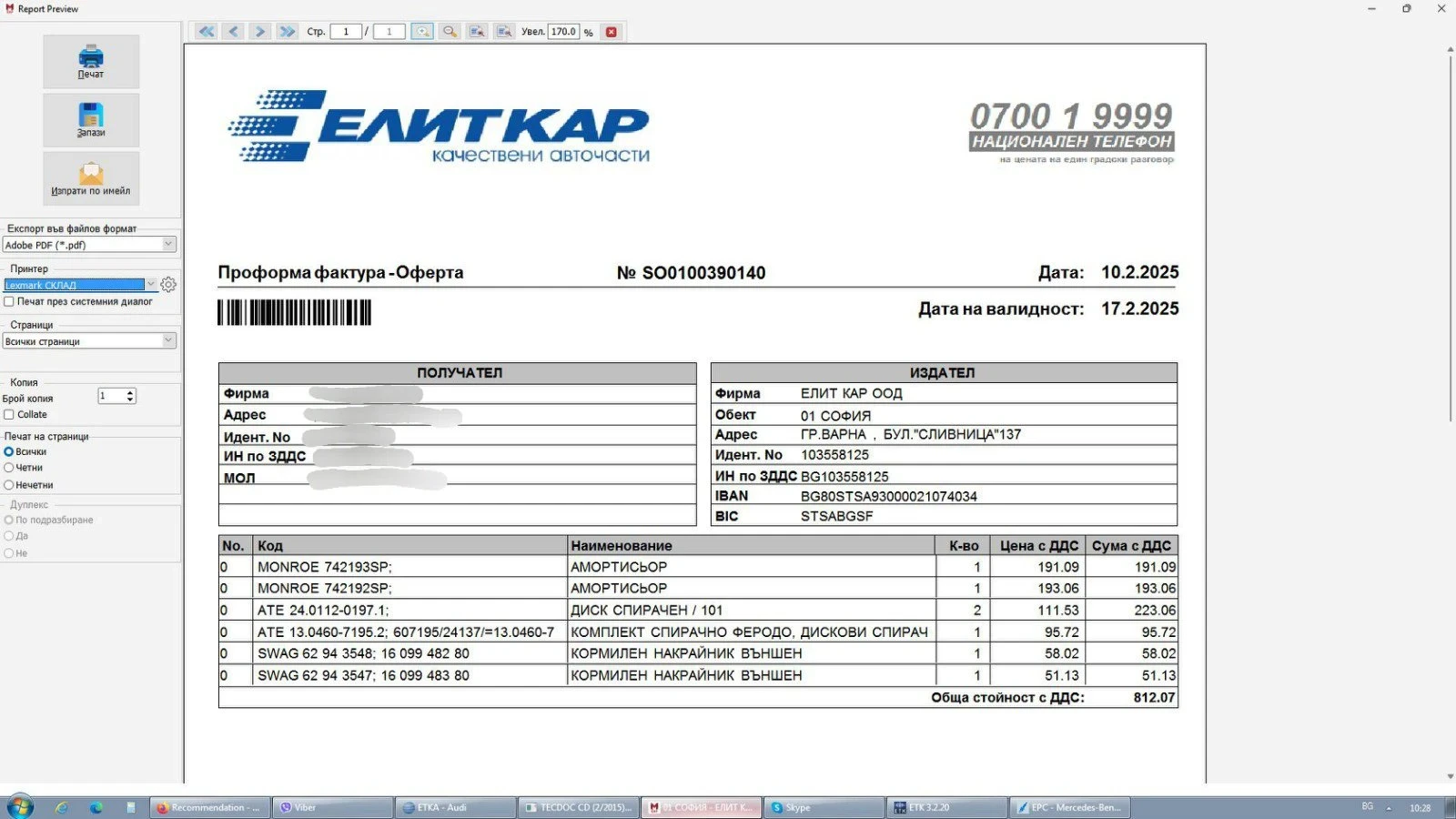Click the zoom in magnifier icon

[x=422, y=32]
